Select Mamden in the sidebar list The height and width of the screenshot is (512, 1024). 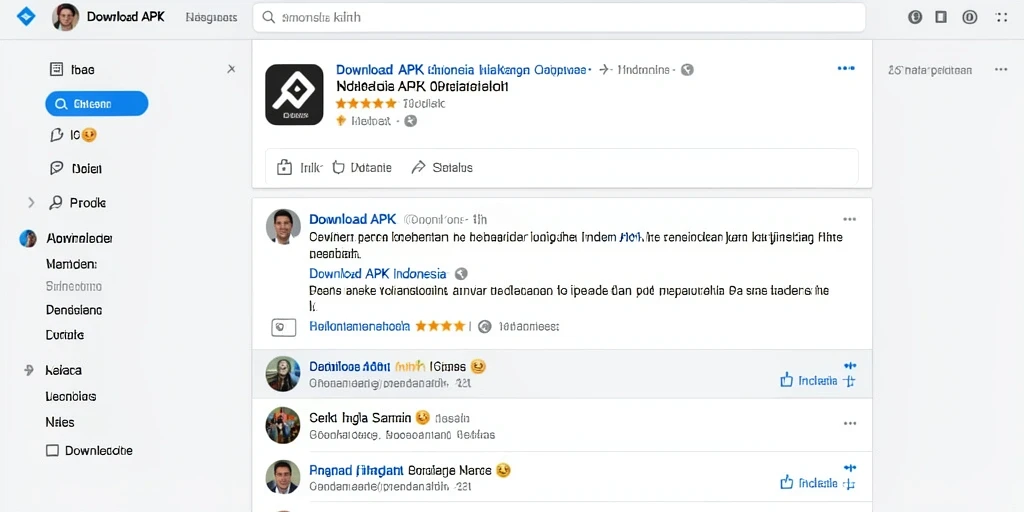click(72, 264)
